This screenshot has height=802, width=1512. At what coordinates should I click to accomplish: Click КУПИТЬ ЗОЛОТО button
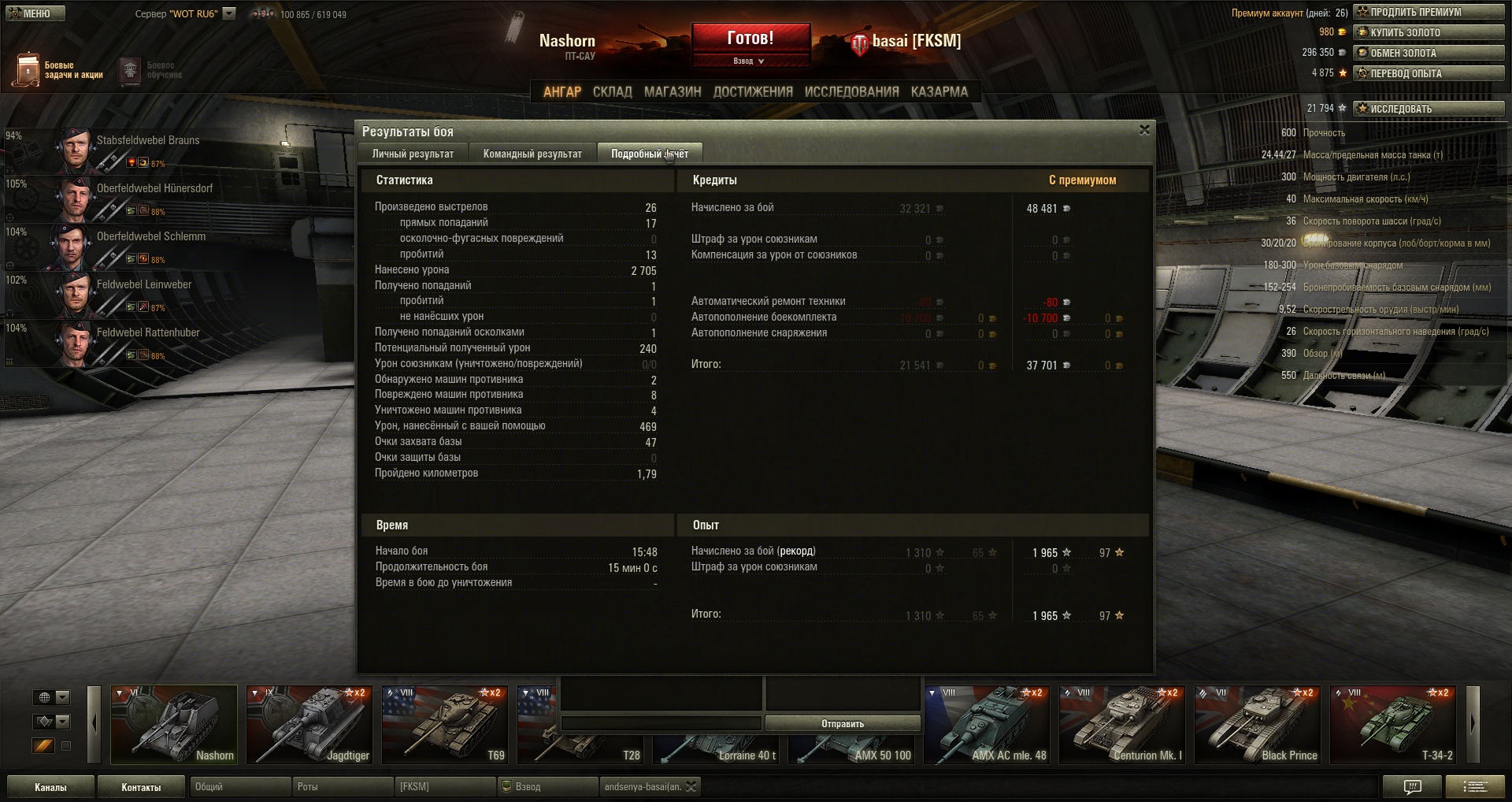tap(1429, 32)
